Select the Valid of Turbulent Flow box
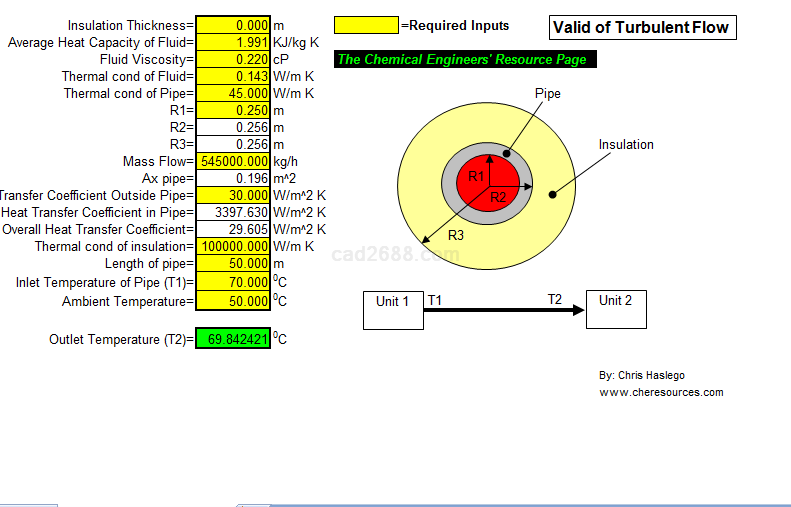Viewport: 791px width, 507px height. [x=643, y=28]
